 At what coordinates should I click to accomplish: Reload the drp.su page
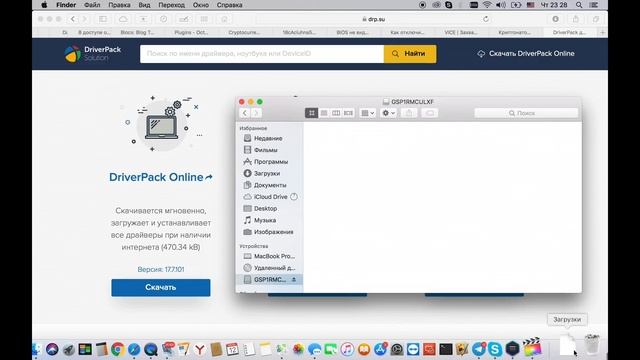pyautogui.click(x=486, y=19)
